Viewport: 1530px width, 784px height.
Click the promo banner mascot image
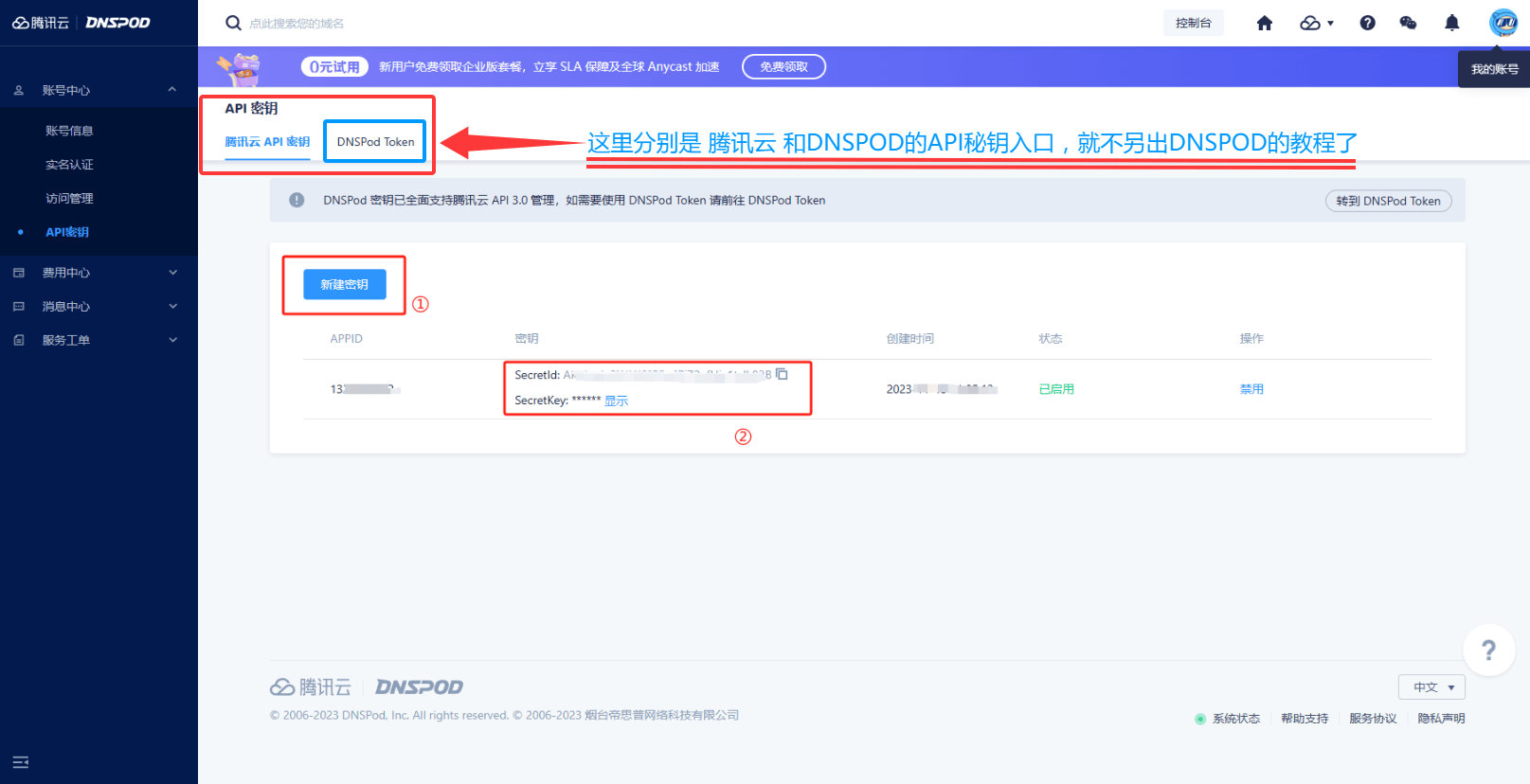coord(241,67)
